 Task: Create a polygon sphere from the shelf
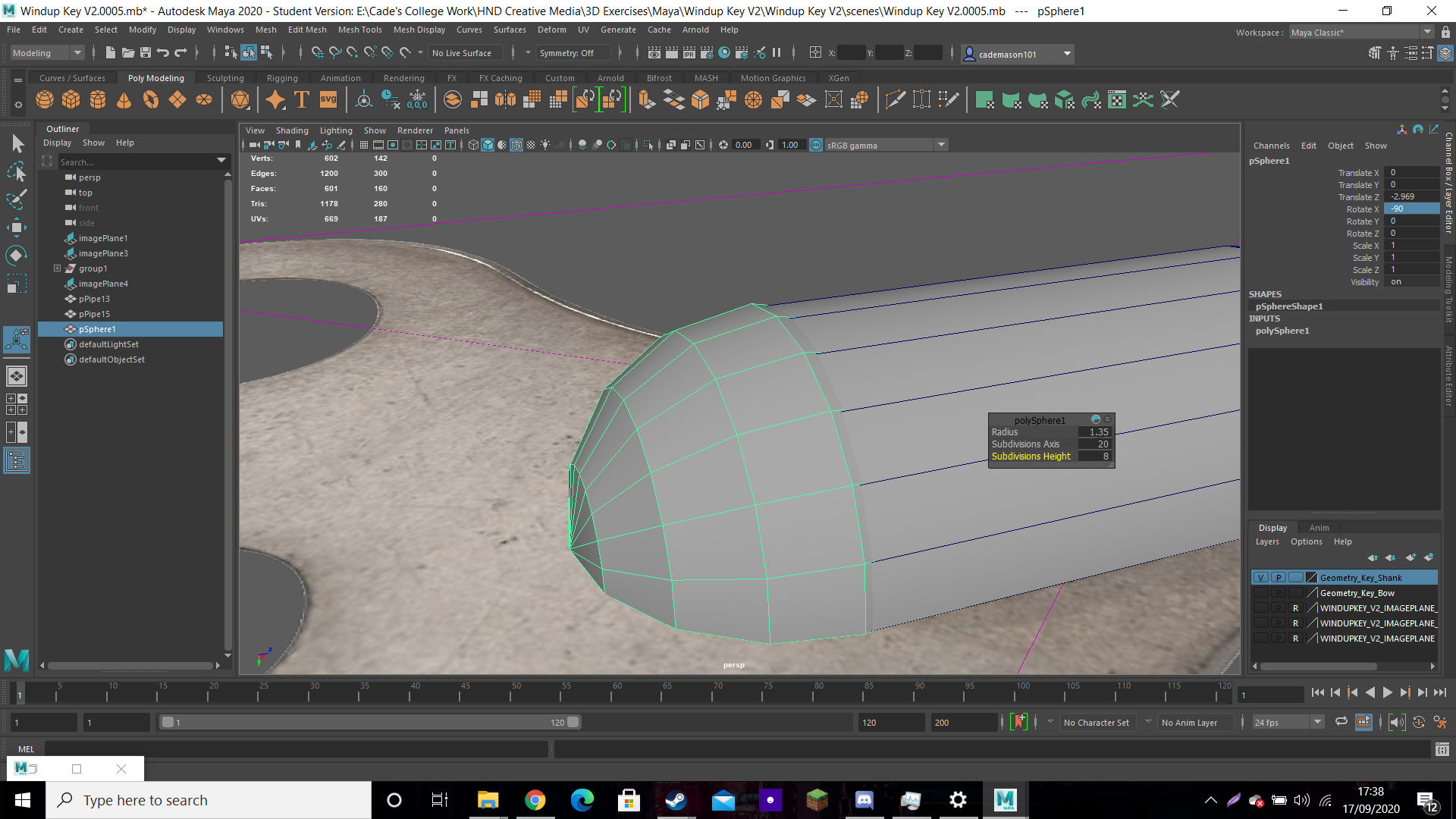click(x=45, y=99)
